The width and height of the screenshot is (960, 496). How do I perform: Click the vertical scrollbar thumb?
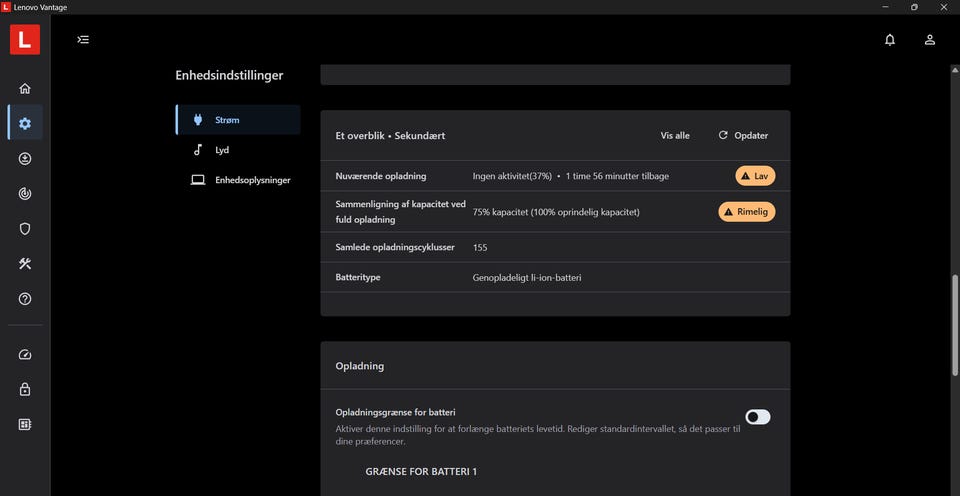954,325
